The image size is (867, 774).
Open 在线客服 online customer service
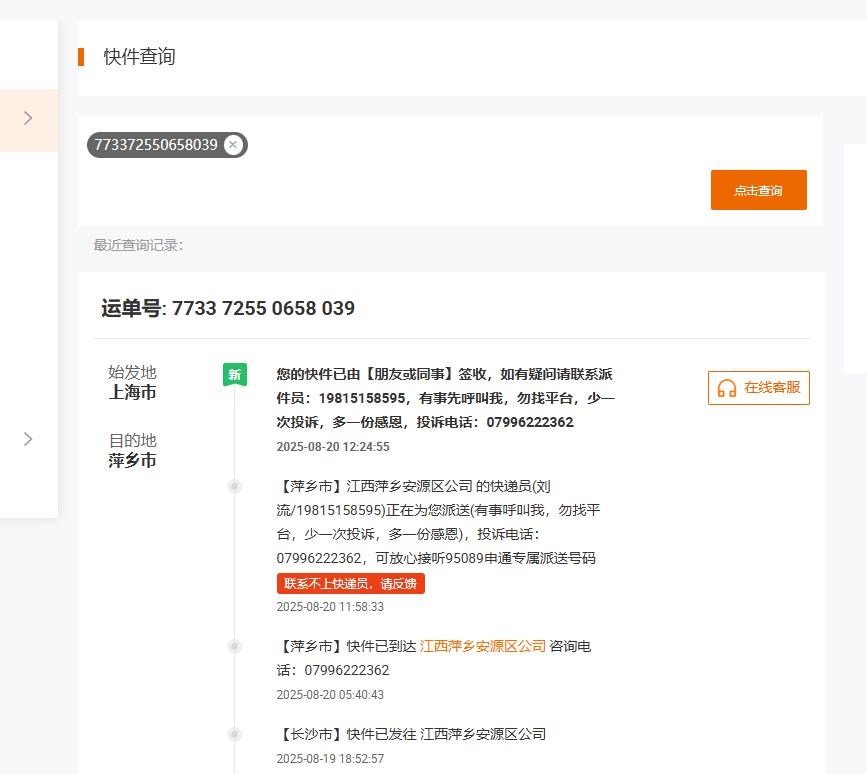click(759, 388)
